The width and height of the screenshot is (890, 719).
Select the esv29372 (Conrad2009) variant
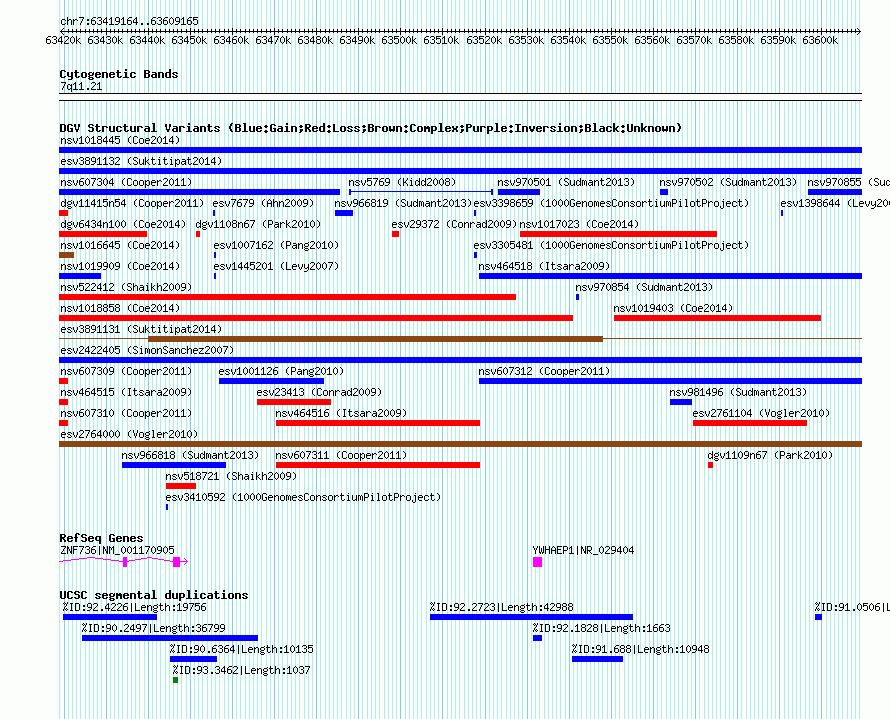click(x=396, y=234)
